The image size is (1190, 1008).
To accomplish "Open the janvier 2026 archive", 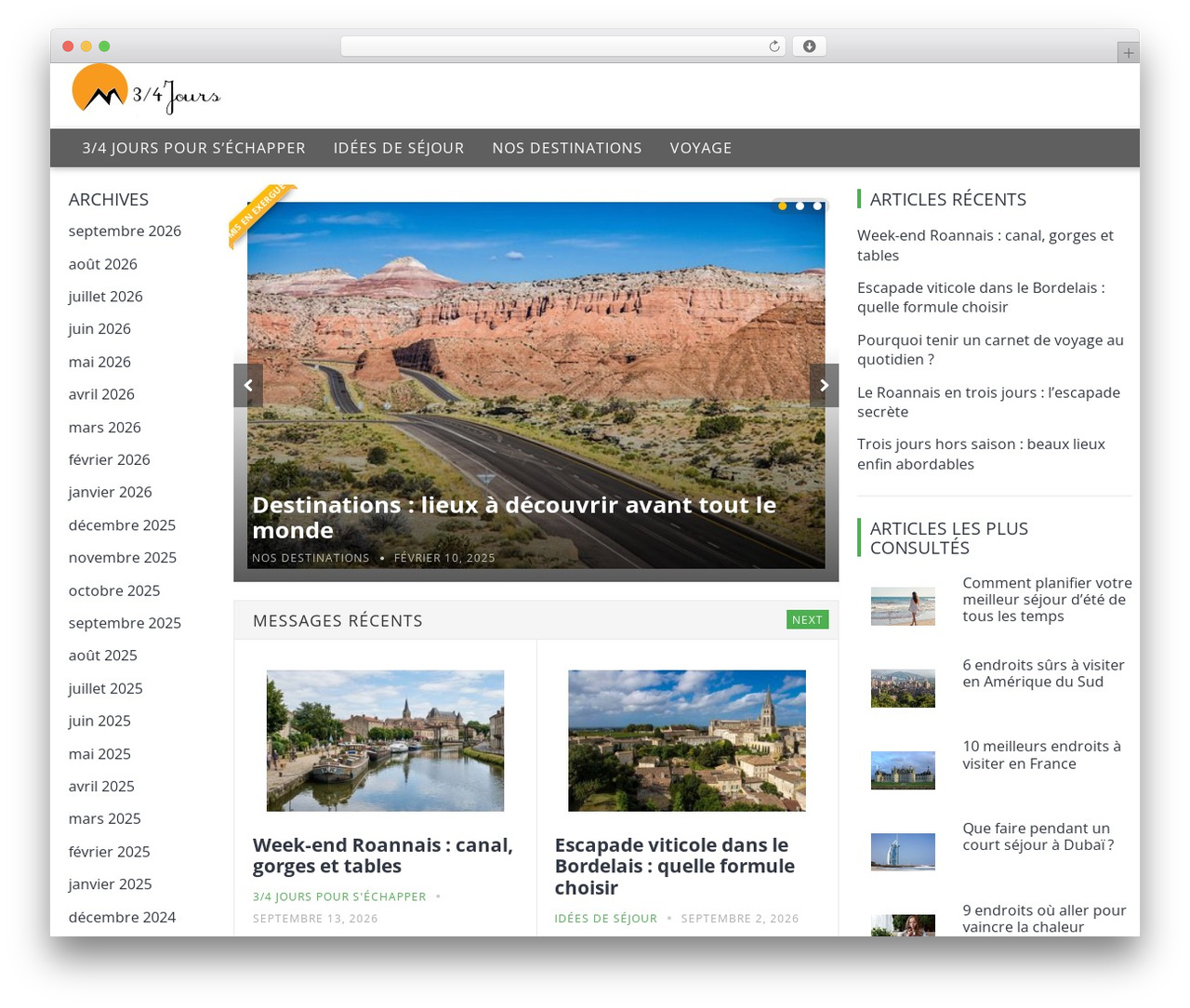I will (110, 492).
